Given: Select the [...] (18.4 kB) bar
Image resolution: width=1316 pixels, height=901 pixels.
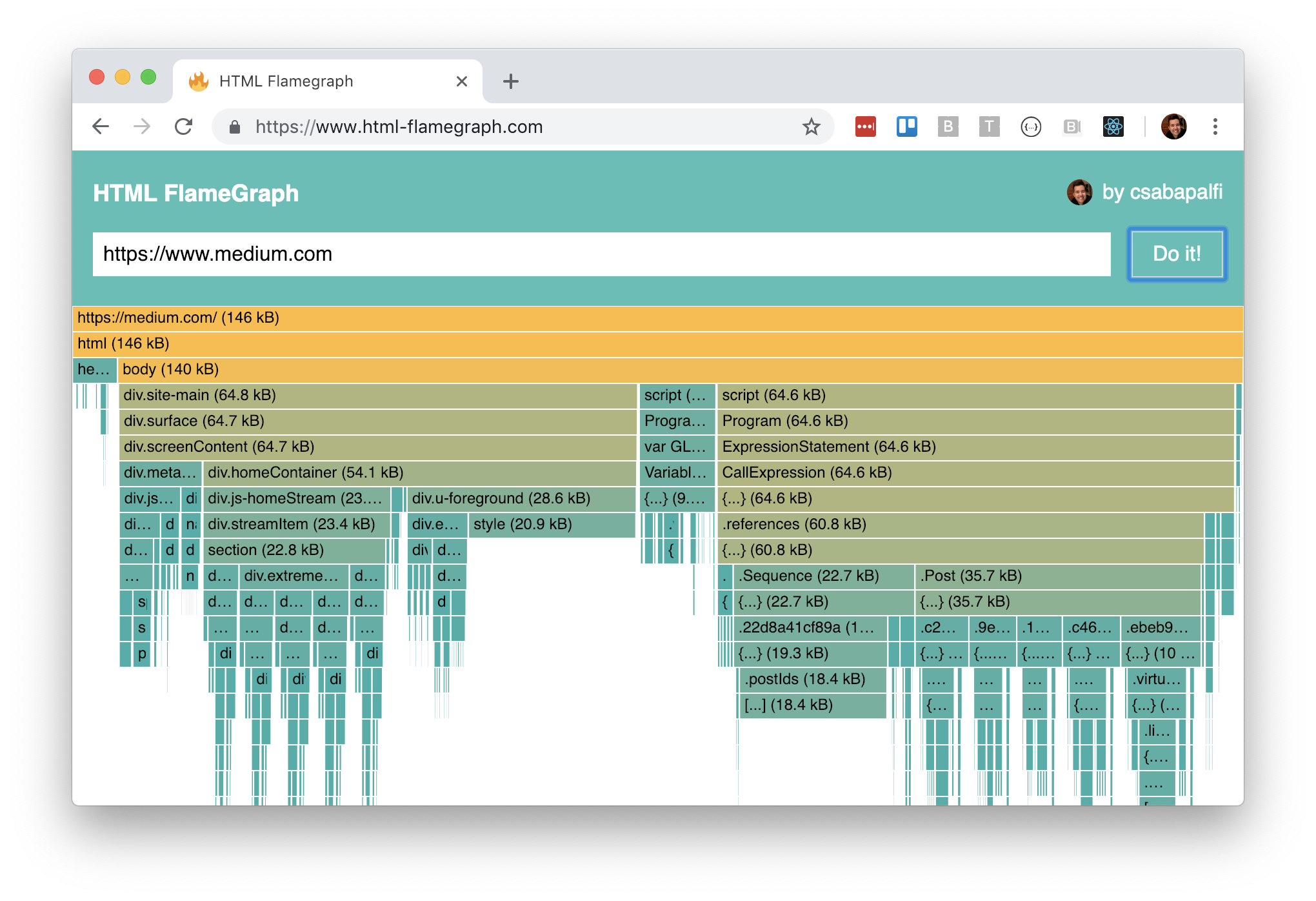Looking at the screenshot, I should pyautogui.click(x=813, y=705).
